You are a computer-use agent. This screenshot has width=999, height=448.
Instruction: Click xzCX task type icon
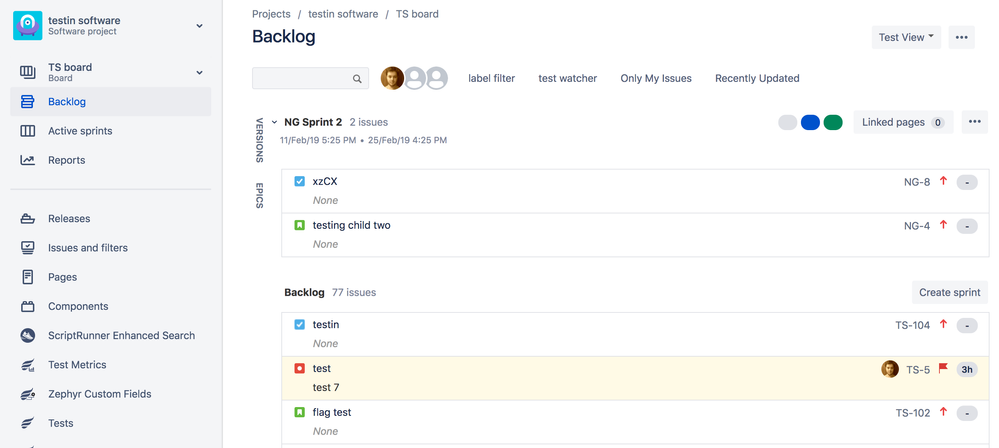(299, 182)
